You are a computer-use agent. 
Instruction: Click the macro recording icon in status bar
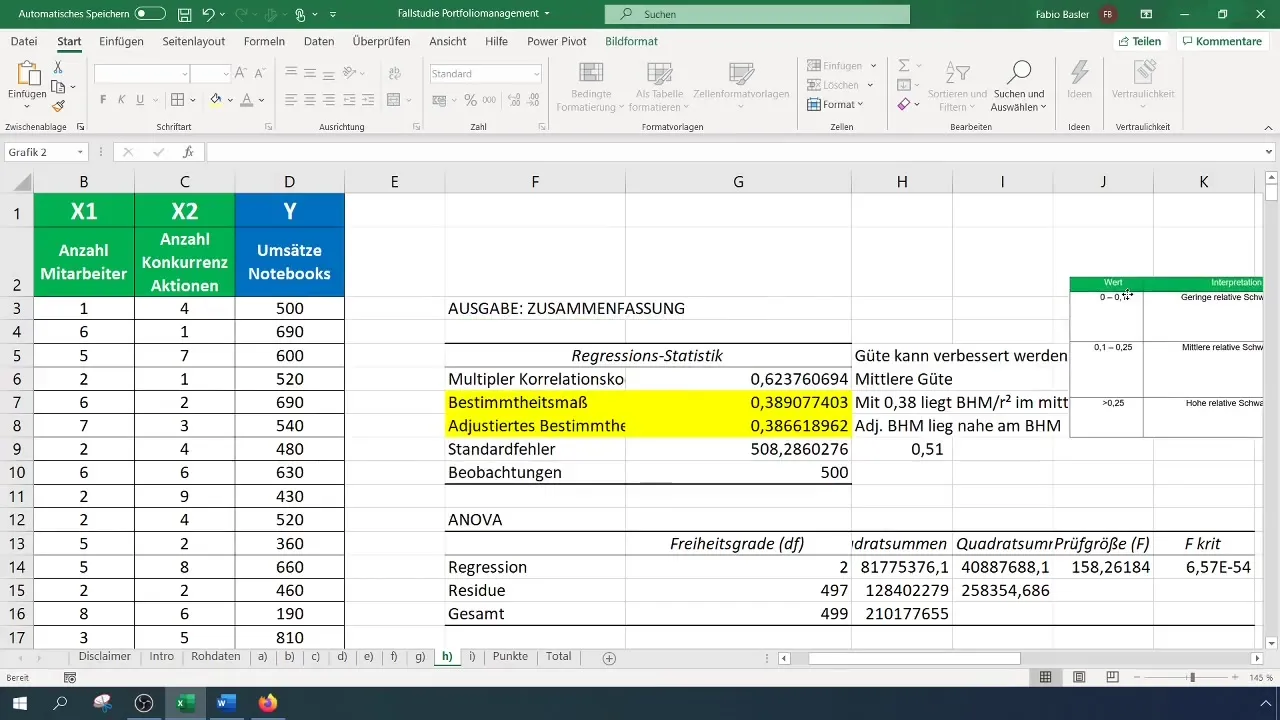pos(70,678)
